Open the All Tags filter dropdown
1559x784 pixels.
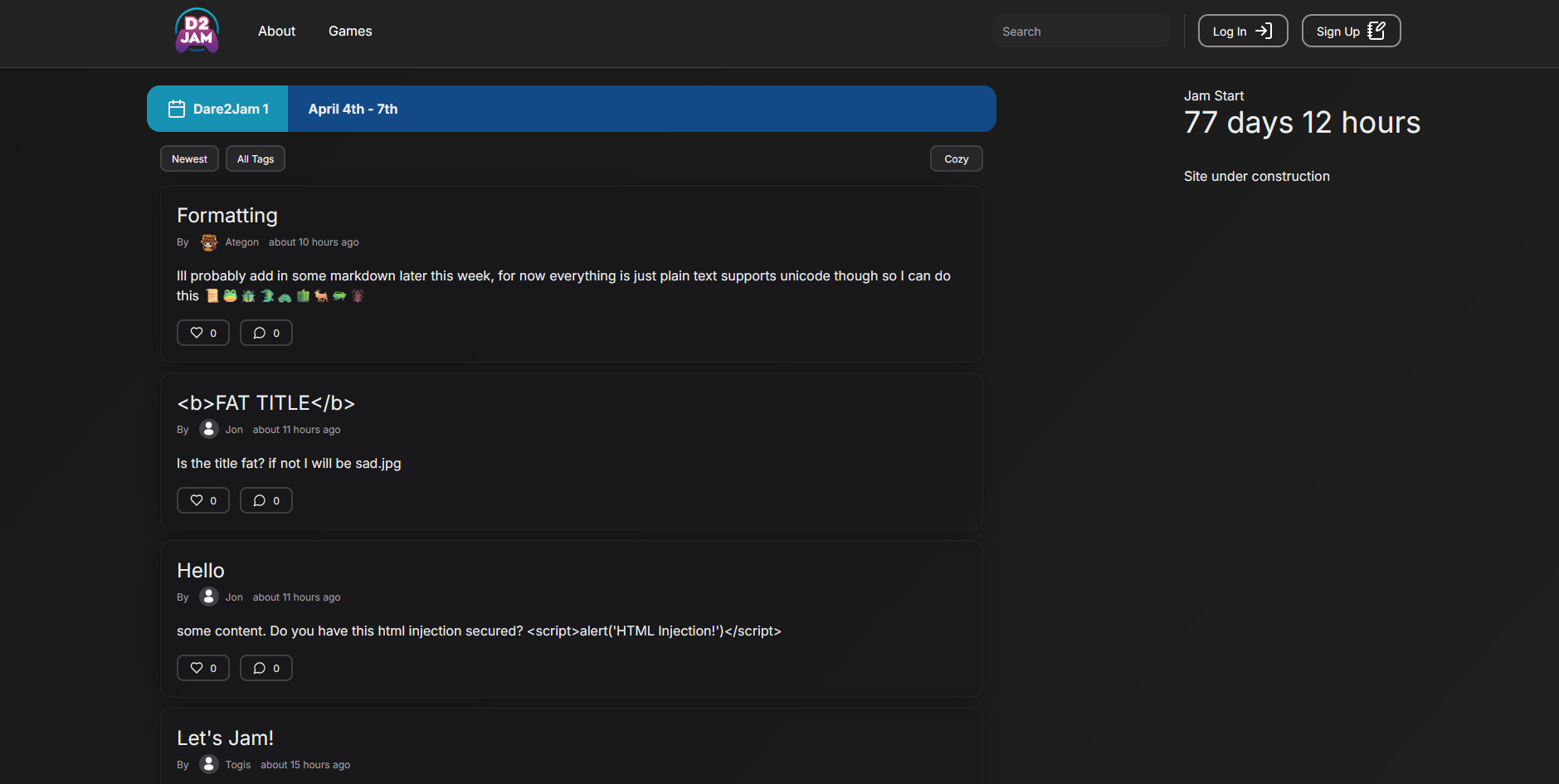256,158
